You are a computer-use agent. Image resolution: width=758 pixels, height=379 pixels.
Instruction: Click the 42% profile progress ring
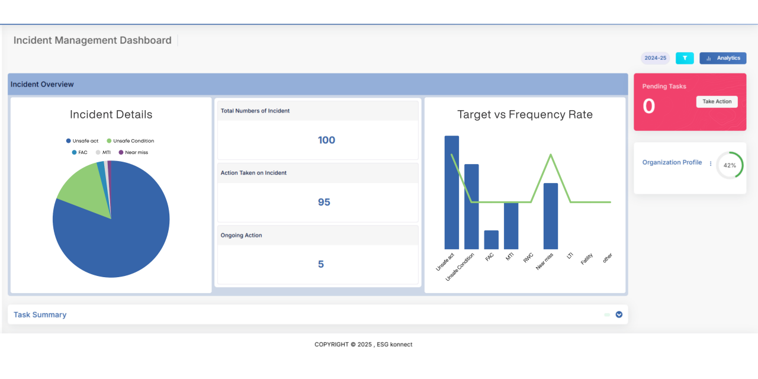729,165
